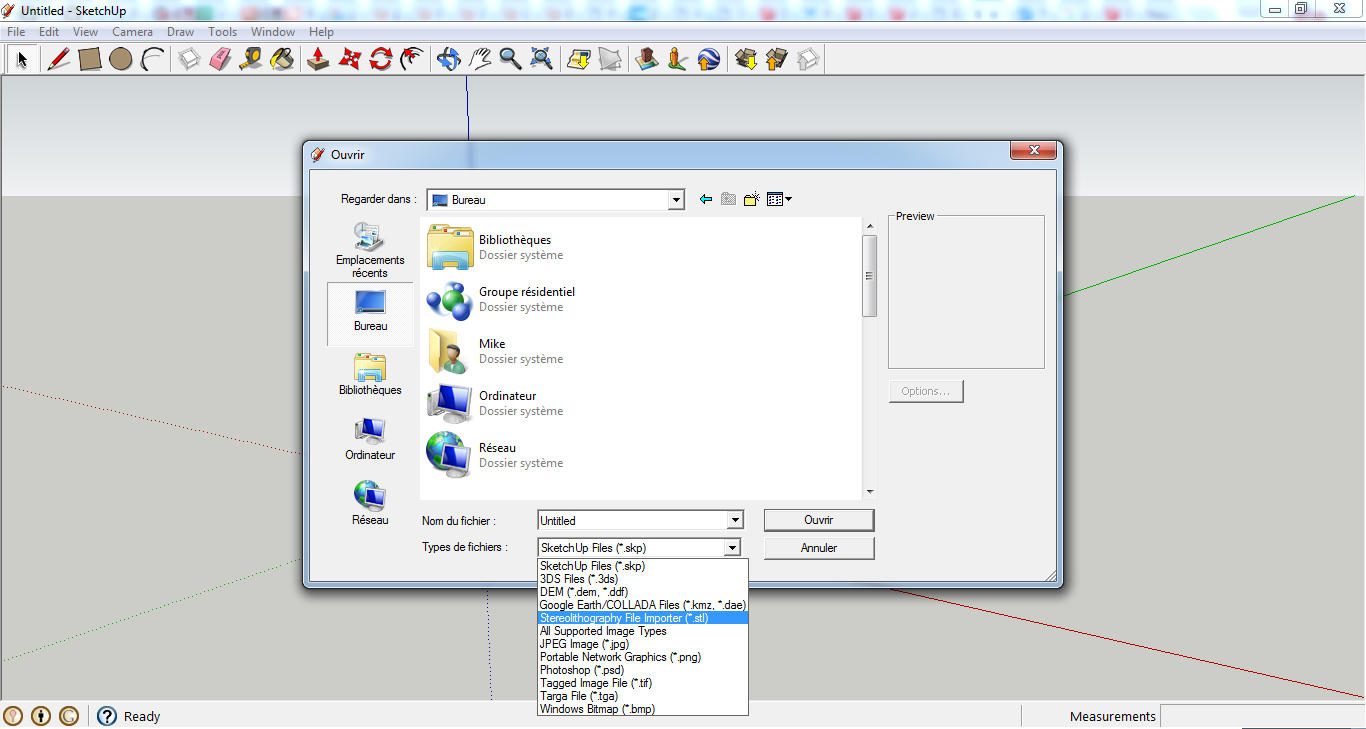Click the Zoom Extents icon

(541, 59)
